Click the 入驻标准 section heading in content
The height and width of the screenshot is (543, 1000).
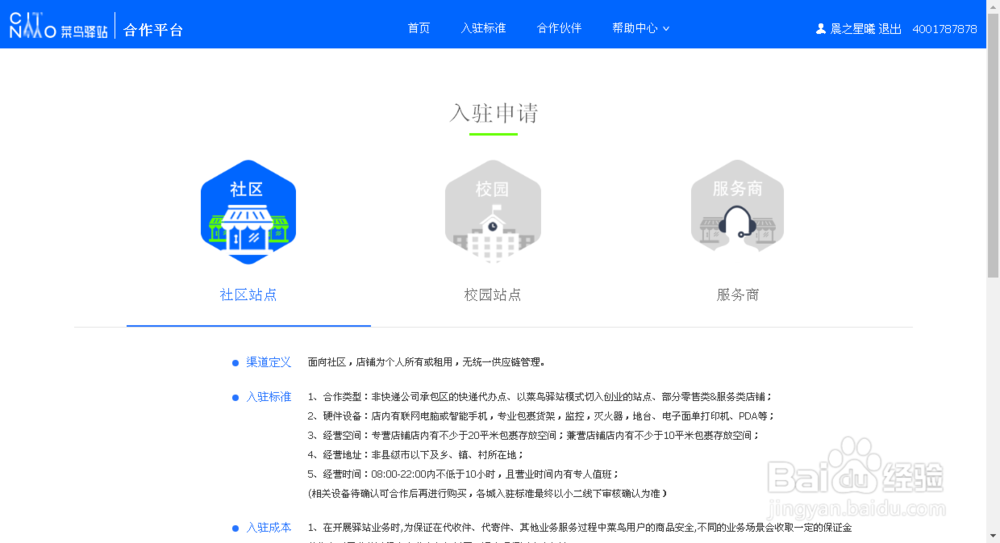[x=268, y=397]
